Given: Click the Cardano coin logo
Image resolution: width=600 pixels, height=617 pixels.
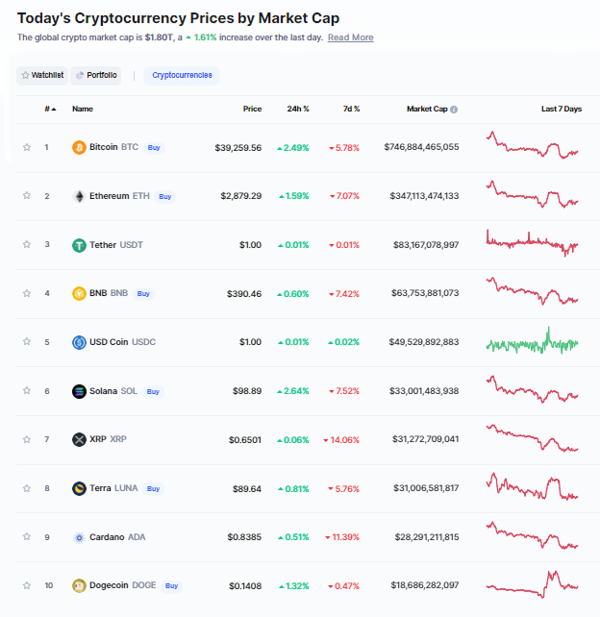Looking at the screenshot, I should [x=79, y=538].
